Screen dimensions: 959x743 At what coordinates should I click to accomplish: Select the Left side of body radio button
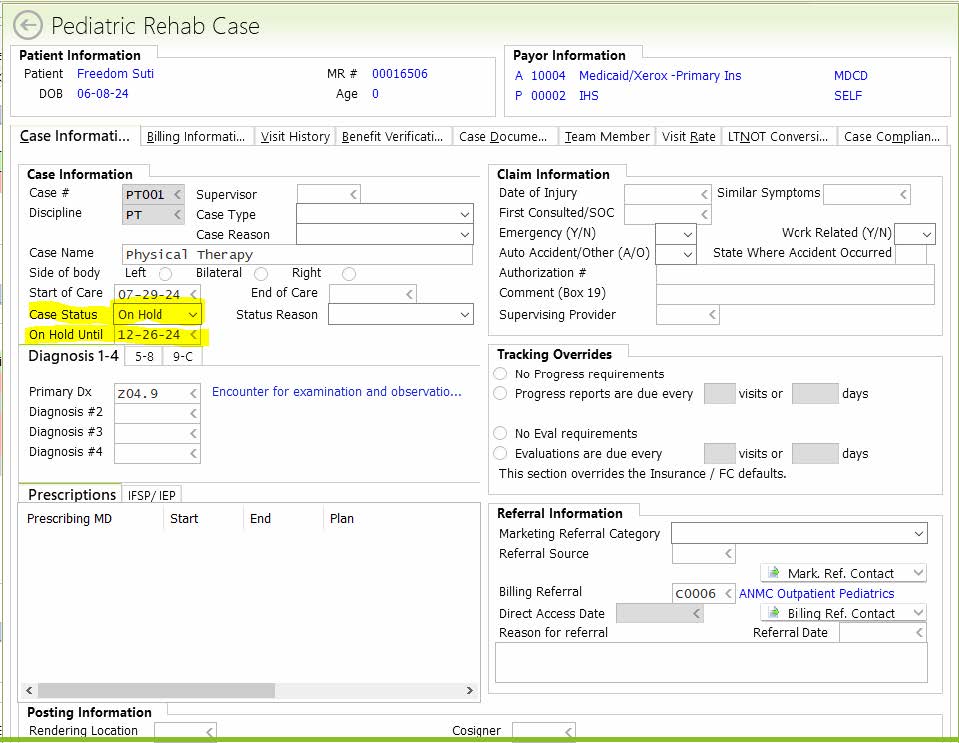tap(165, 274)
